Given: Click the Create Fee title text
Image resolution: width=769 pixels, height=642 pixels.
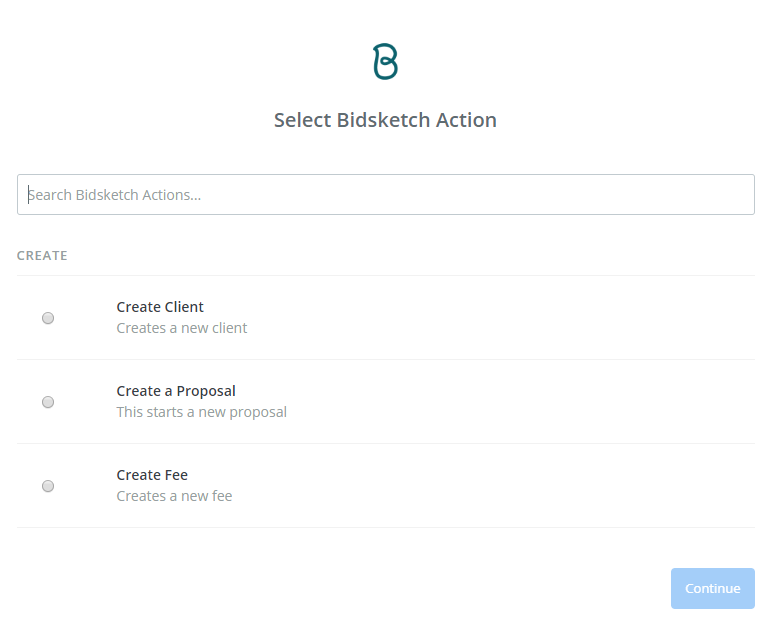Looking at the screenshot, I should (152, 475).
